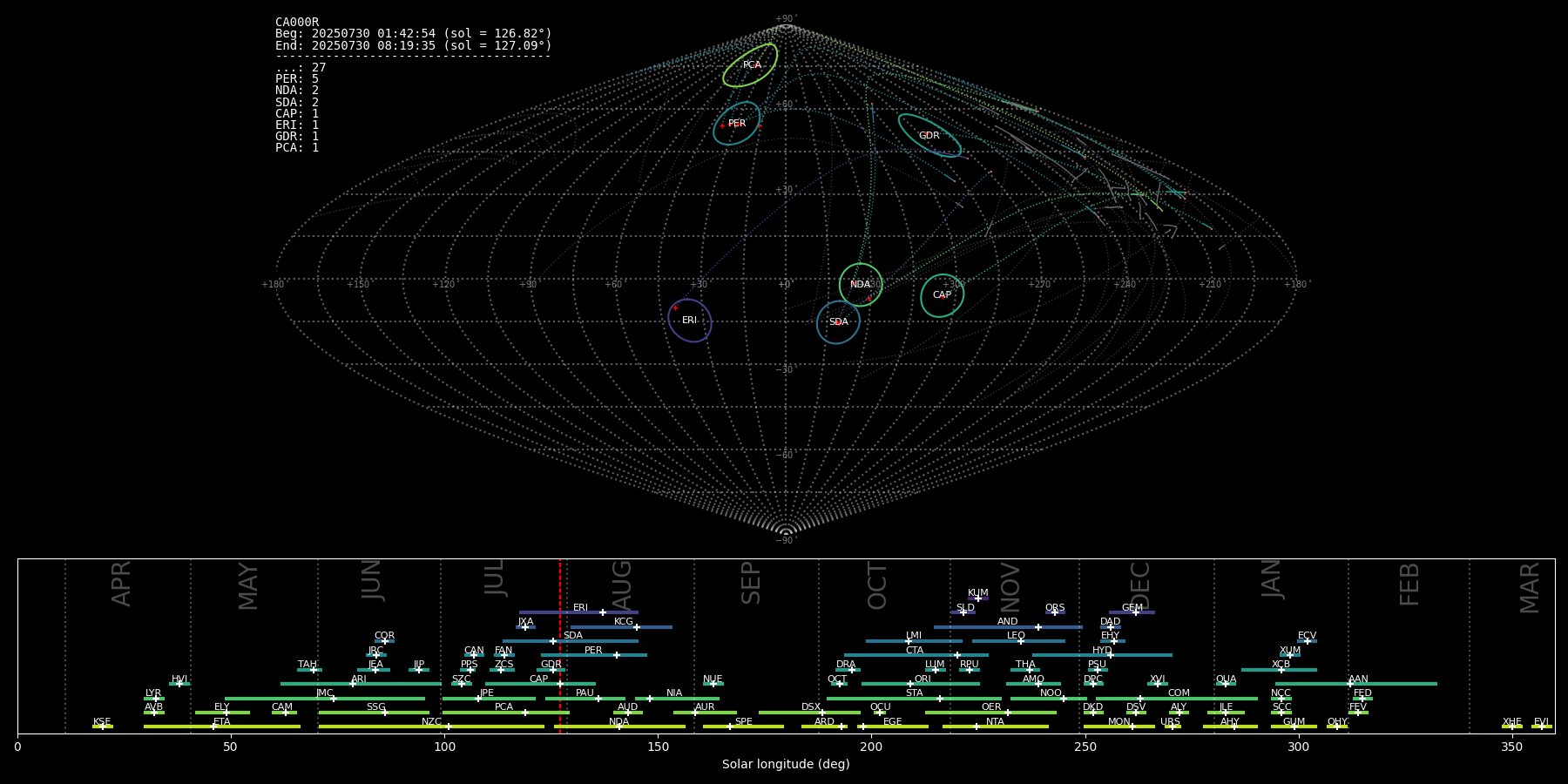The height and width of the screenshot is (784, 1568).
Task: Select the PER radiant label on the sky map
Action: point(737,124)
